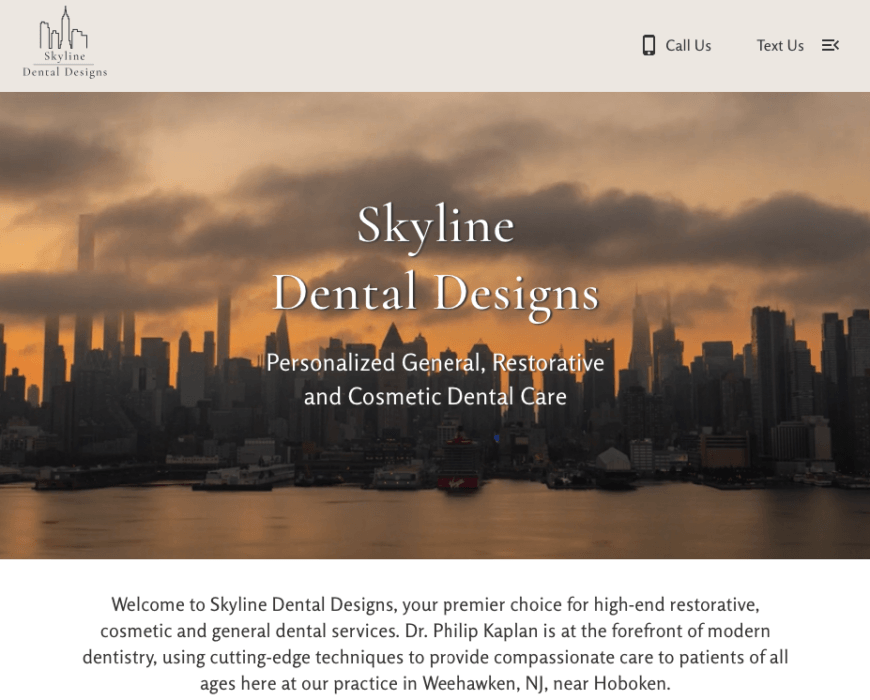Click the mobile phone icon beside Call Us

click(649, 45)
